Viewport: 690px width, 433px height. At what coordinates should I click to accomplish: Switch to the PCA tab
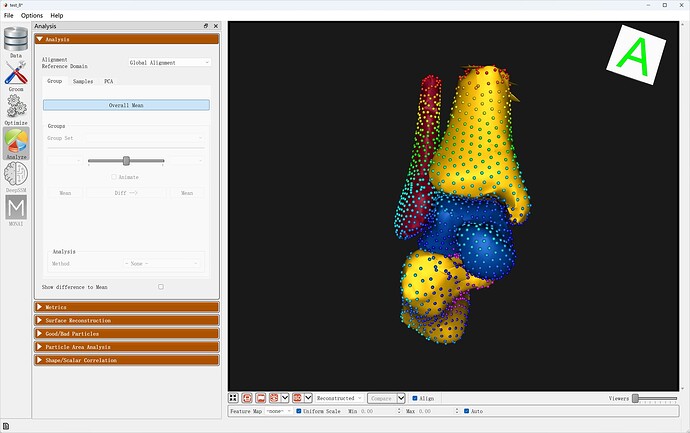109,81
